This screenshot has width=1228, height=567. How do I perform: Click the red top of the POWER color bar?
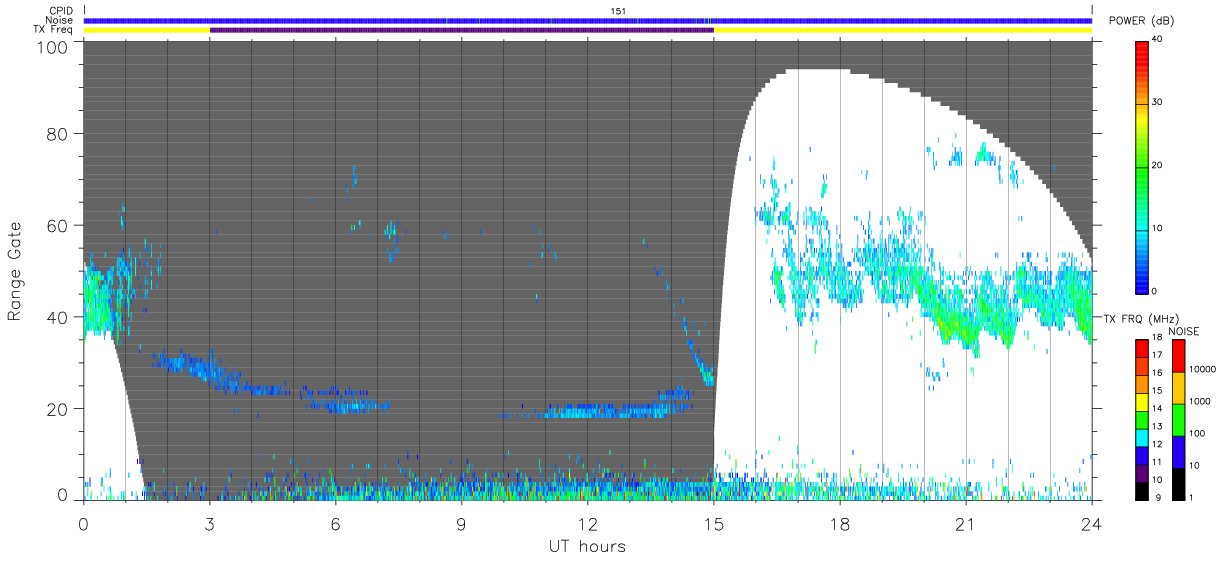[1143, 50]
